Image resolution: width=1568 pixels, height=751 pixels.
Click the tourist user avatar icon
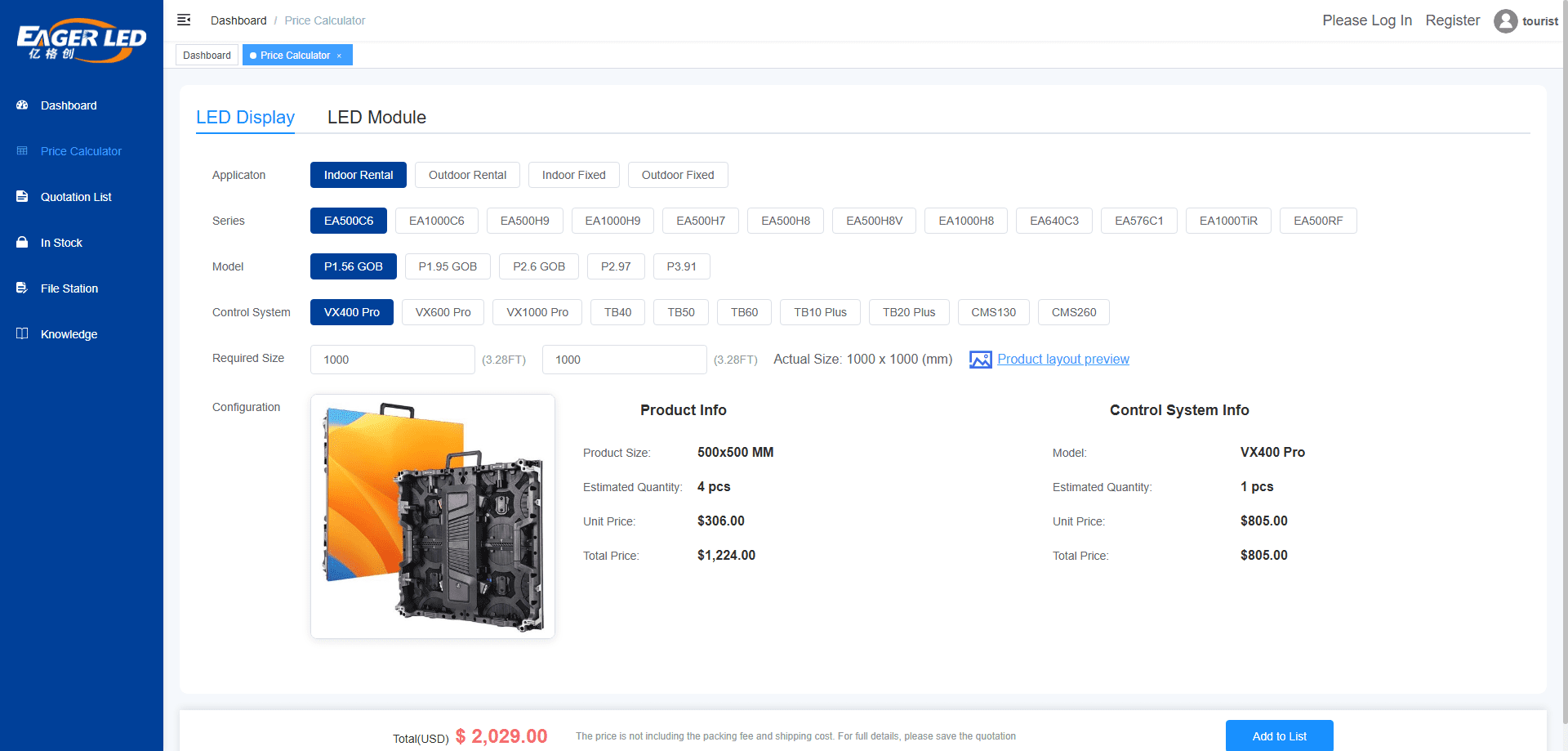[1505, 21]
